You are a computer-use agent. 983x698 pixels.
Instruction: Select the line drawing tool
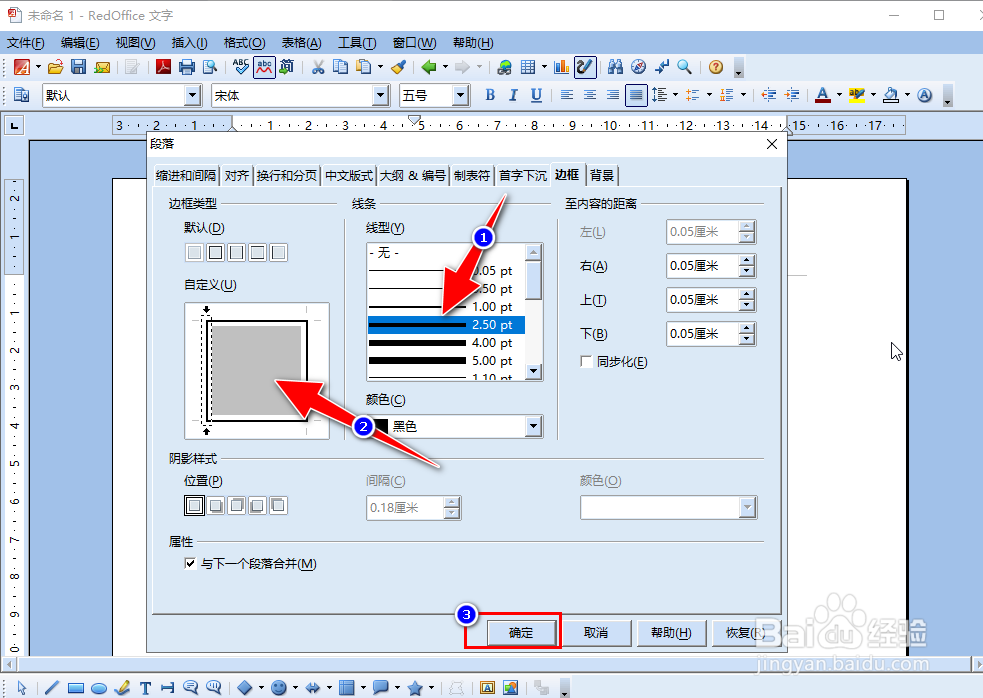[52, 688]
